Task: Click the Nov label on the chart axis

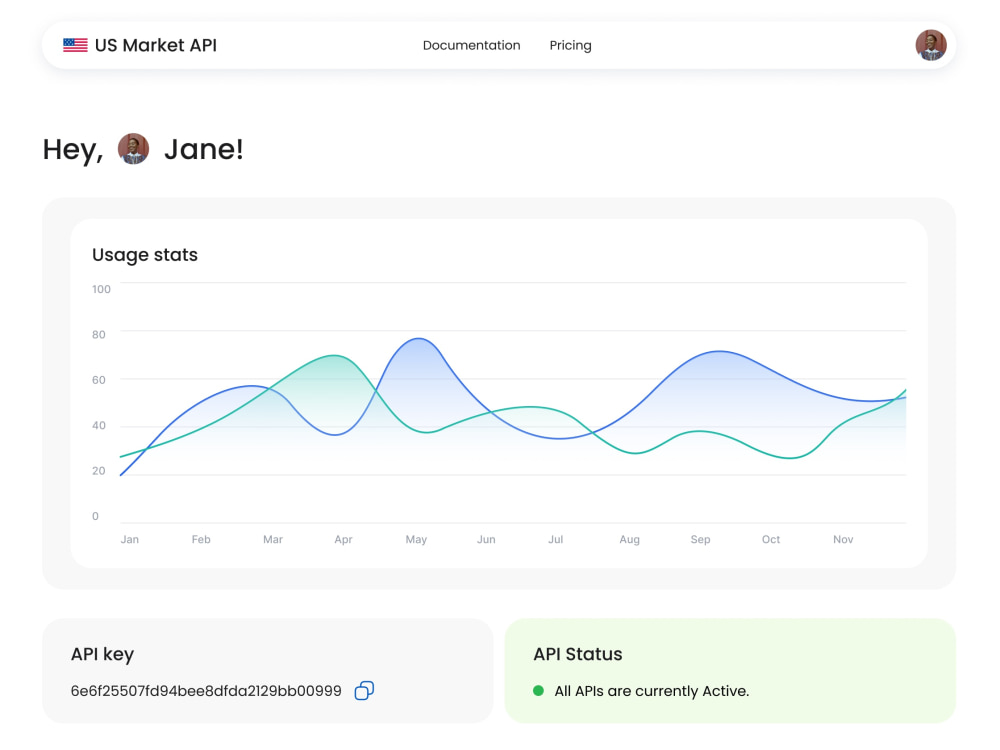Action: [843, 540]
